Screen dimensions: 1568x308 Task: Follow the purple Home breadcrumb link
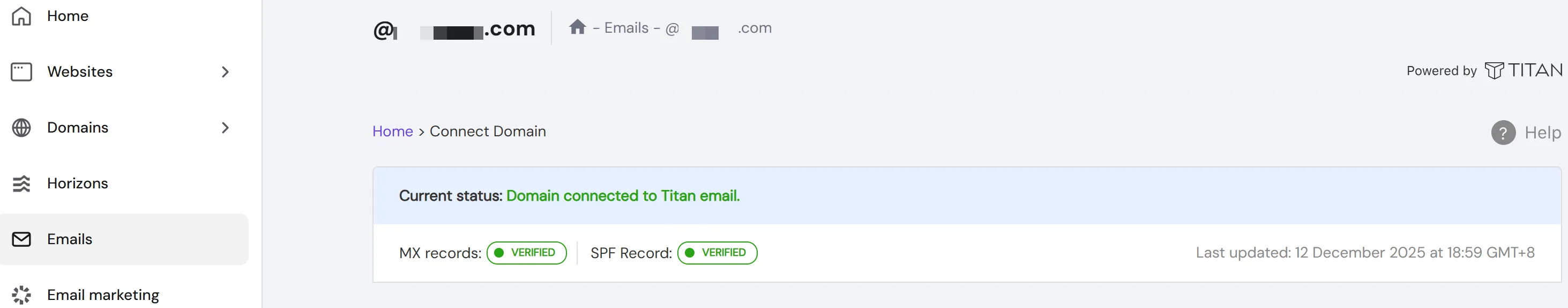pyautogui.click(x=393, y=131)
